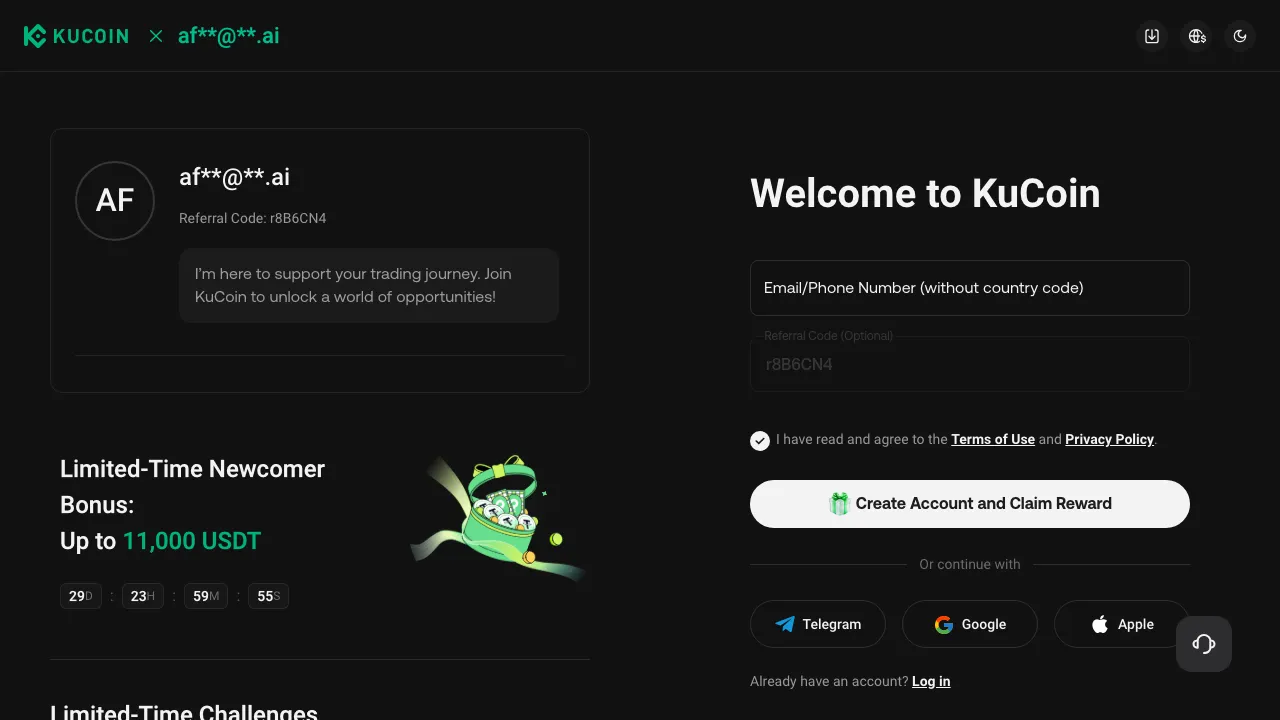Click the AF referrer avatar
Image resolution: width=1280 pixels, height=720 pixels.
[x=114, y=200]
